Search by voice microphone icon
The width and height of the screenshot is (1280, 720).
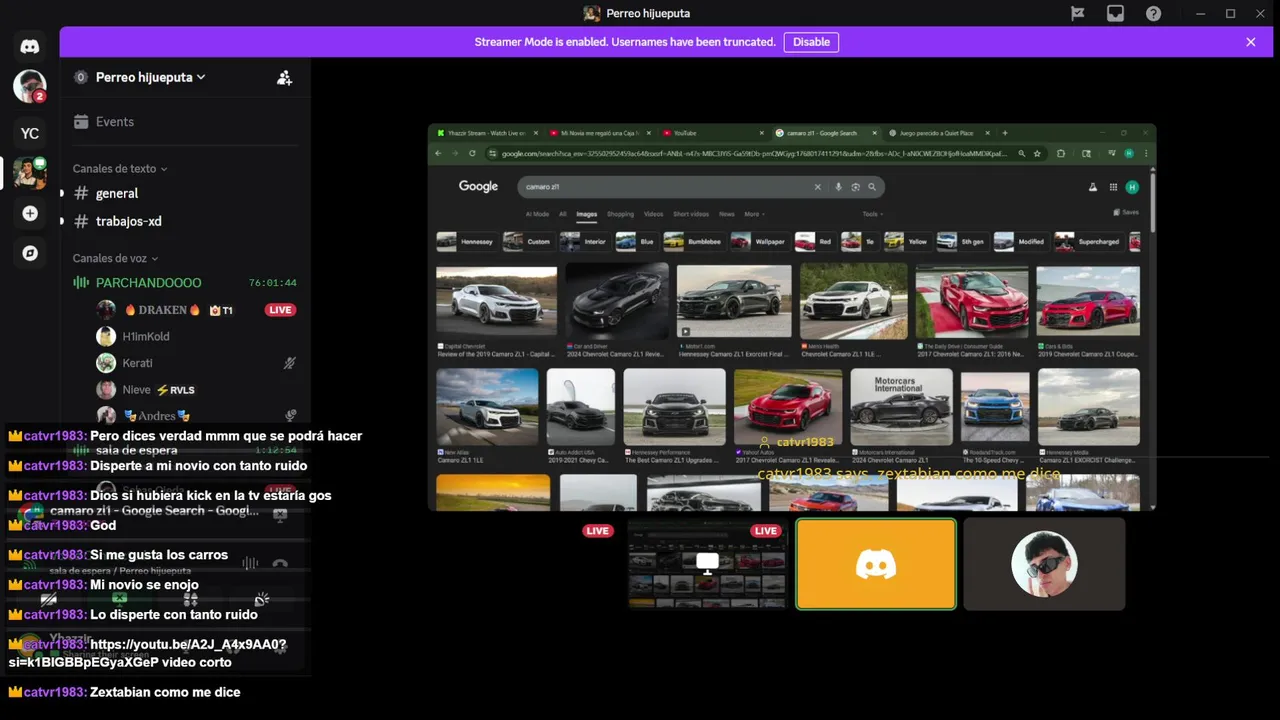[838, 187]
